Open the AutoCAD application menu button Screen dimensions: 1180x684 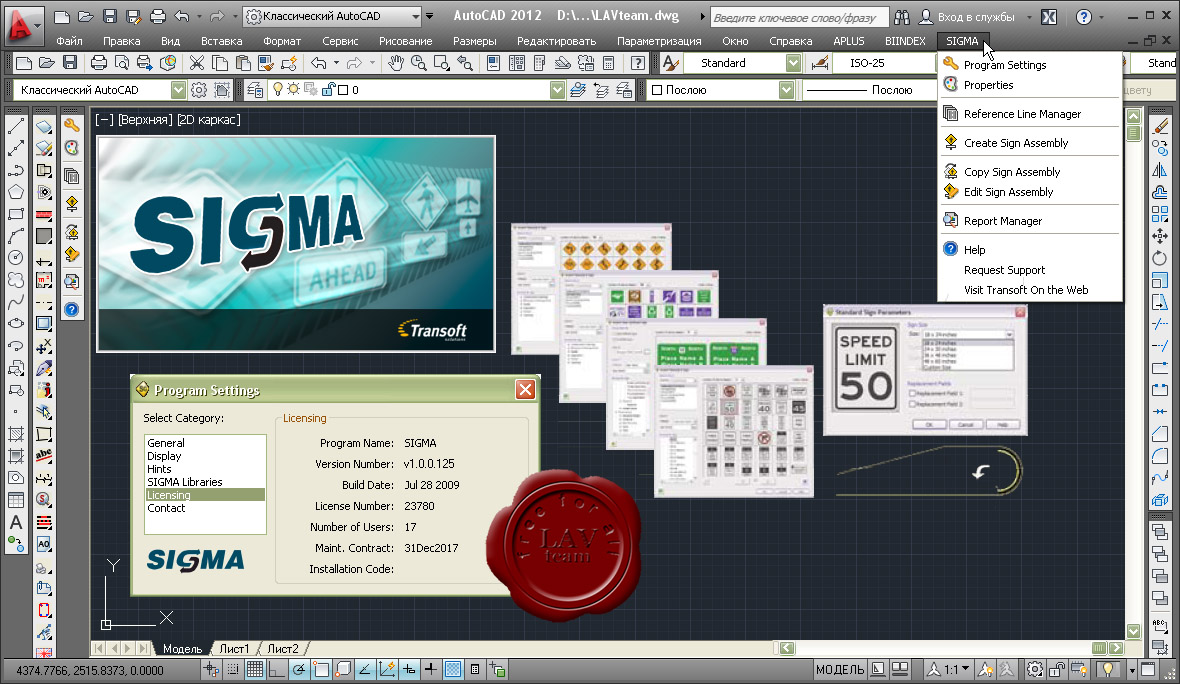coord(22,25)
